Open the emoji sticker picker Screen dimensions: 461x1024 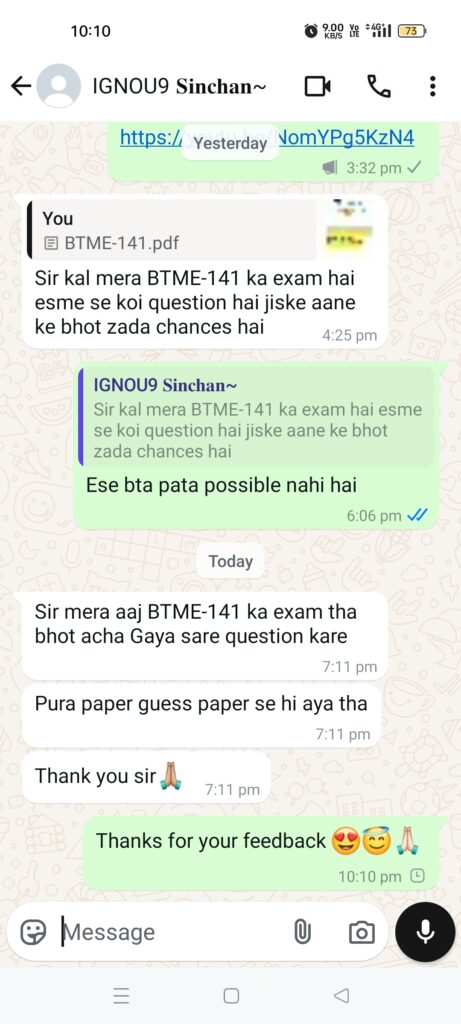pos(33,932)
